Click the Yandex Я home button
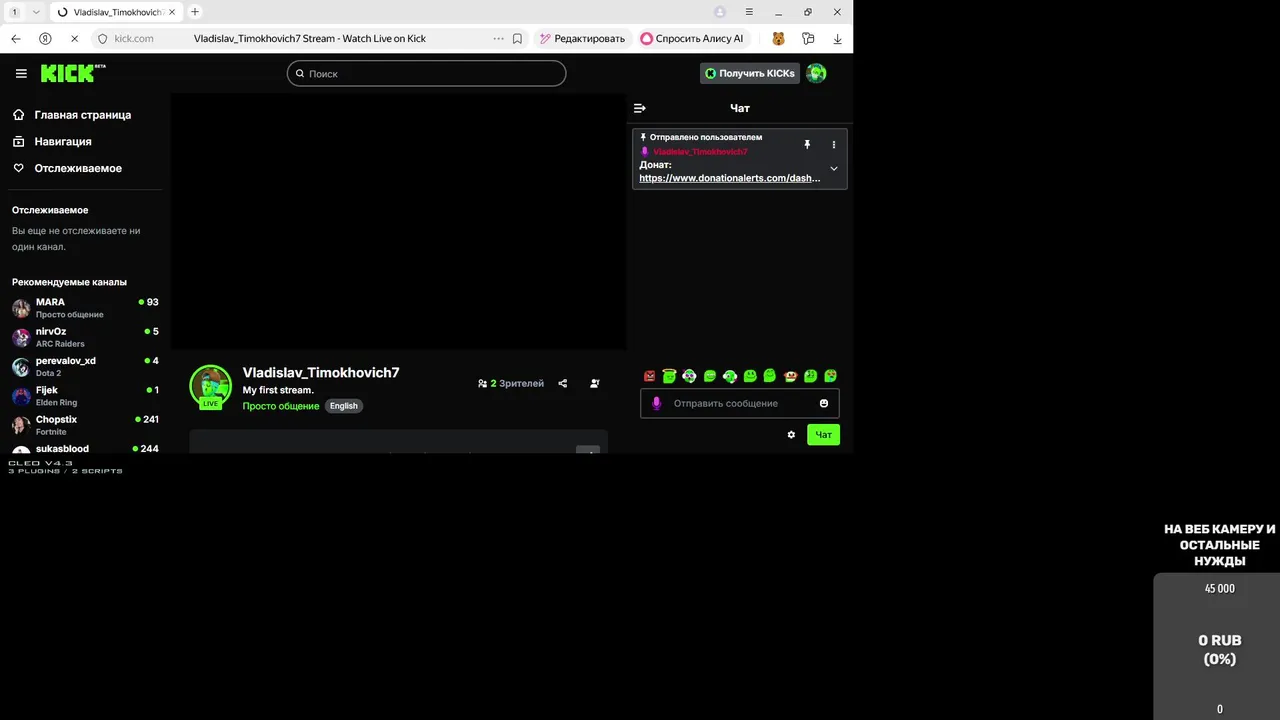1280x720 pixels. click(45, 38)
